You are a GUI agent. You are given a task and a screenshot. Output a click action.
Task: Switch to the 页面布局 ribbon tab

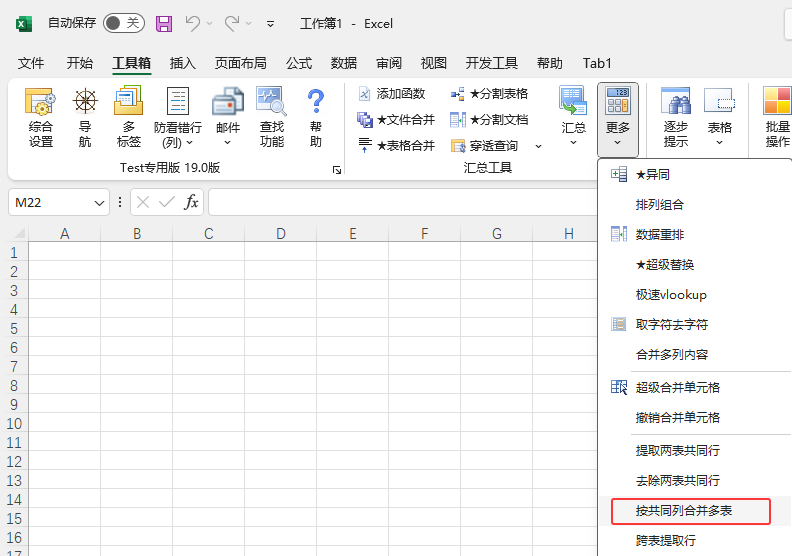(x=240, y=63)
